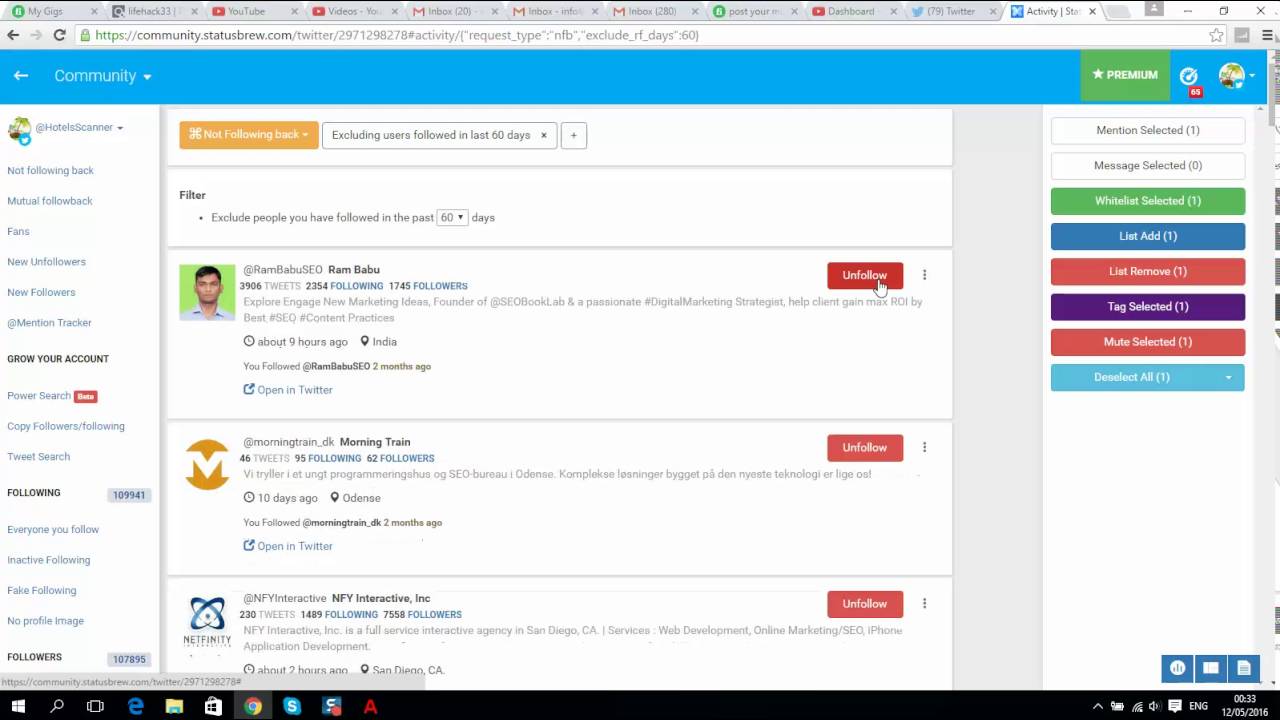Viewport: 1280px width, 720px height.
Task: Click the back arrow beside Community
Action: (x=21, y=76)
